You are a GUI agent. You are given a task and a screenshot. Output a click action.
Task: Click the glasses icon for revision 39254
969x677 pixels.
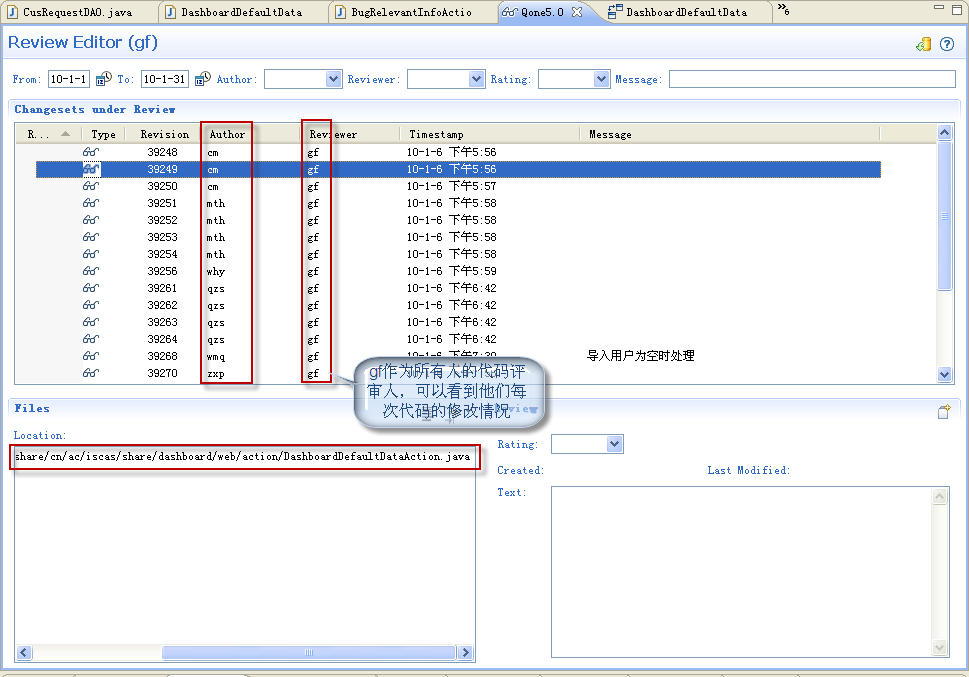point(91,254)
